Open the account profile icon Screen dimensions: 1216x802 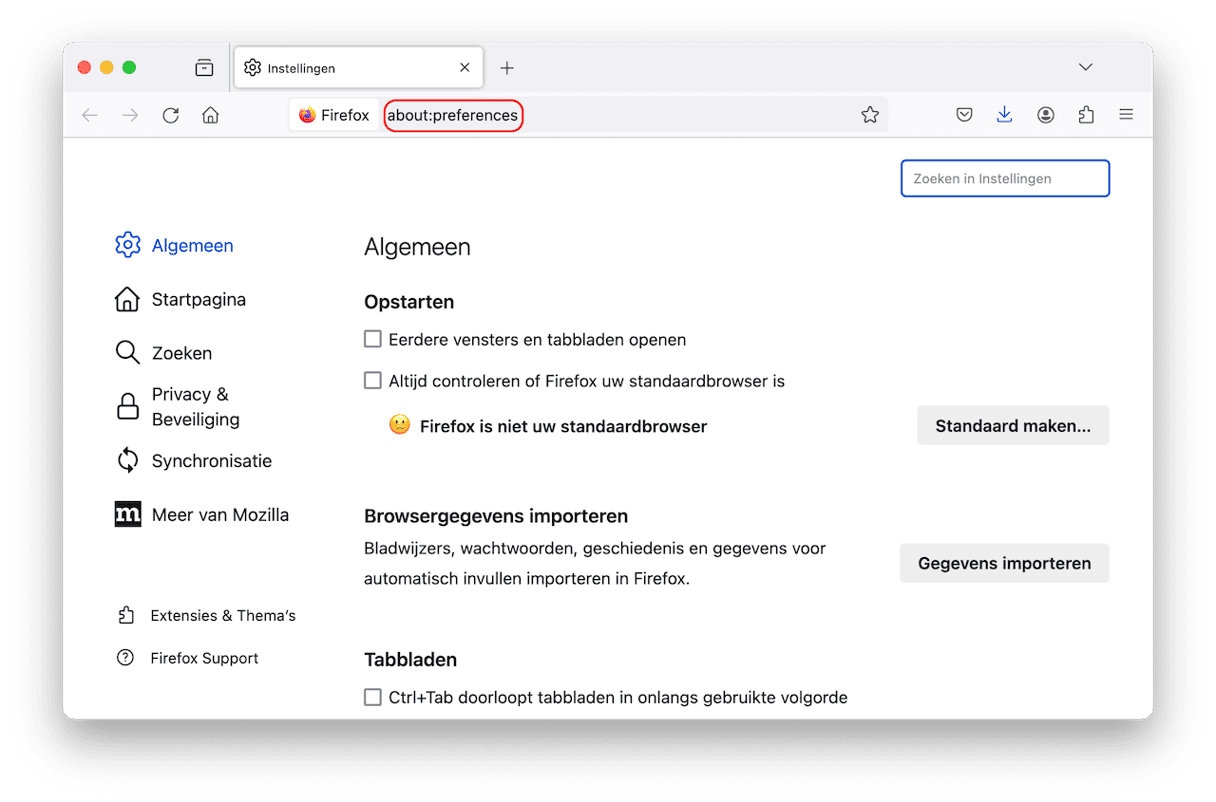coord(1046,115)
